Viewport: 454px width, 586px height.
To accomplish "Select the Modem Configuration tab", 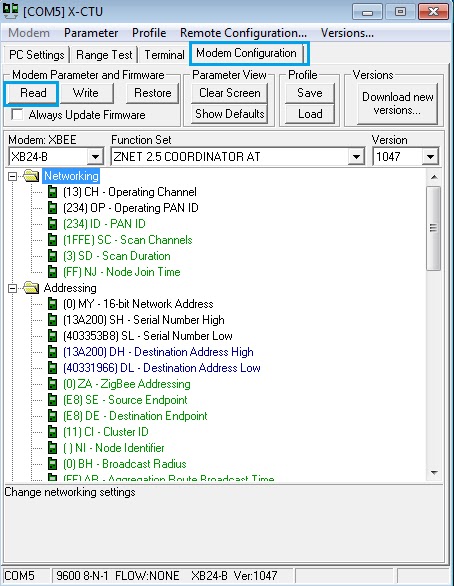I will (x=246, y=53).
